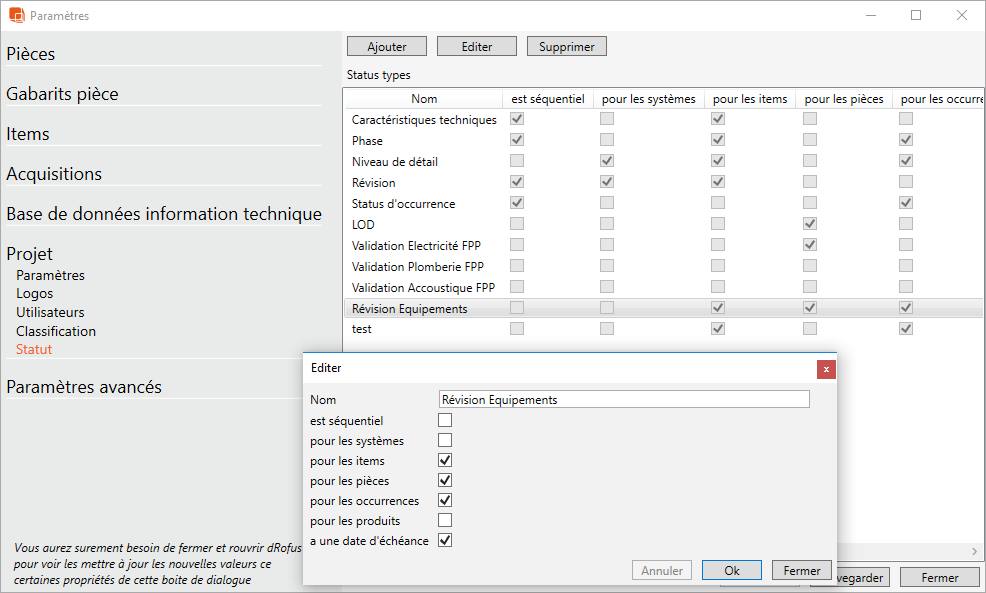The width and height of the screenshot is (986, 593).
Task: Click inside the Nom text field
Action: point(624,399)
